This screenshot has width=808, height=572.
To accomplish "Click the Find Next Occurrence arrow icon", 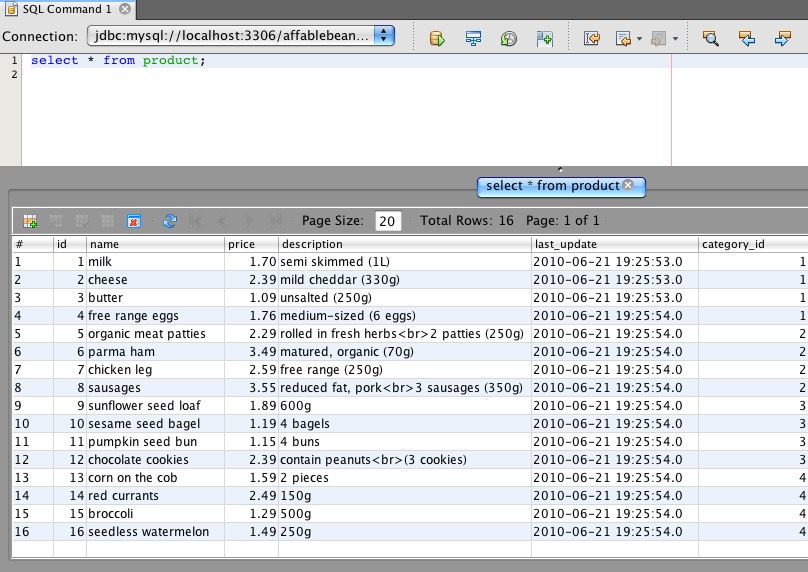I will tap(782, 38).
